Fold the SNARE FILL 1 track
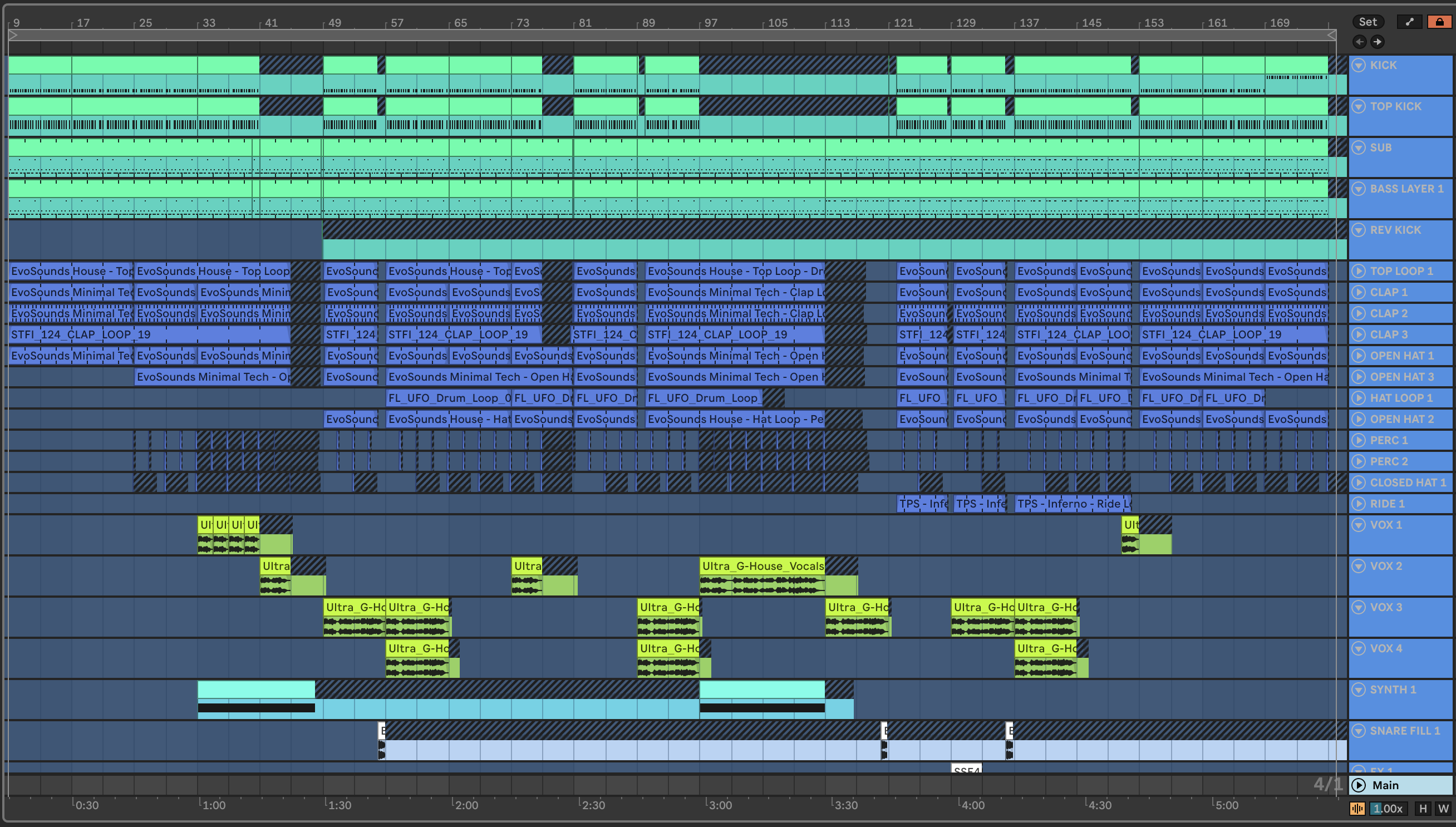The height and width of the screenshot is (827, 1456). [1359, 731]
